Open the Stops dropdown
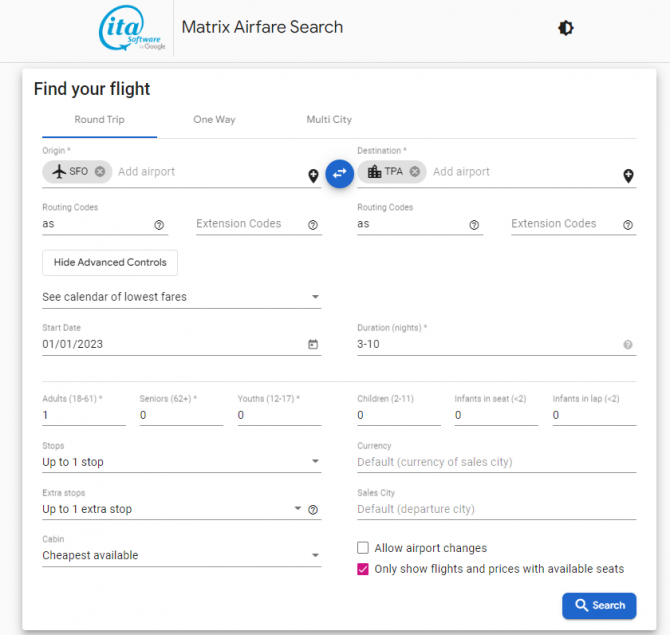 [x=182, y=462]
